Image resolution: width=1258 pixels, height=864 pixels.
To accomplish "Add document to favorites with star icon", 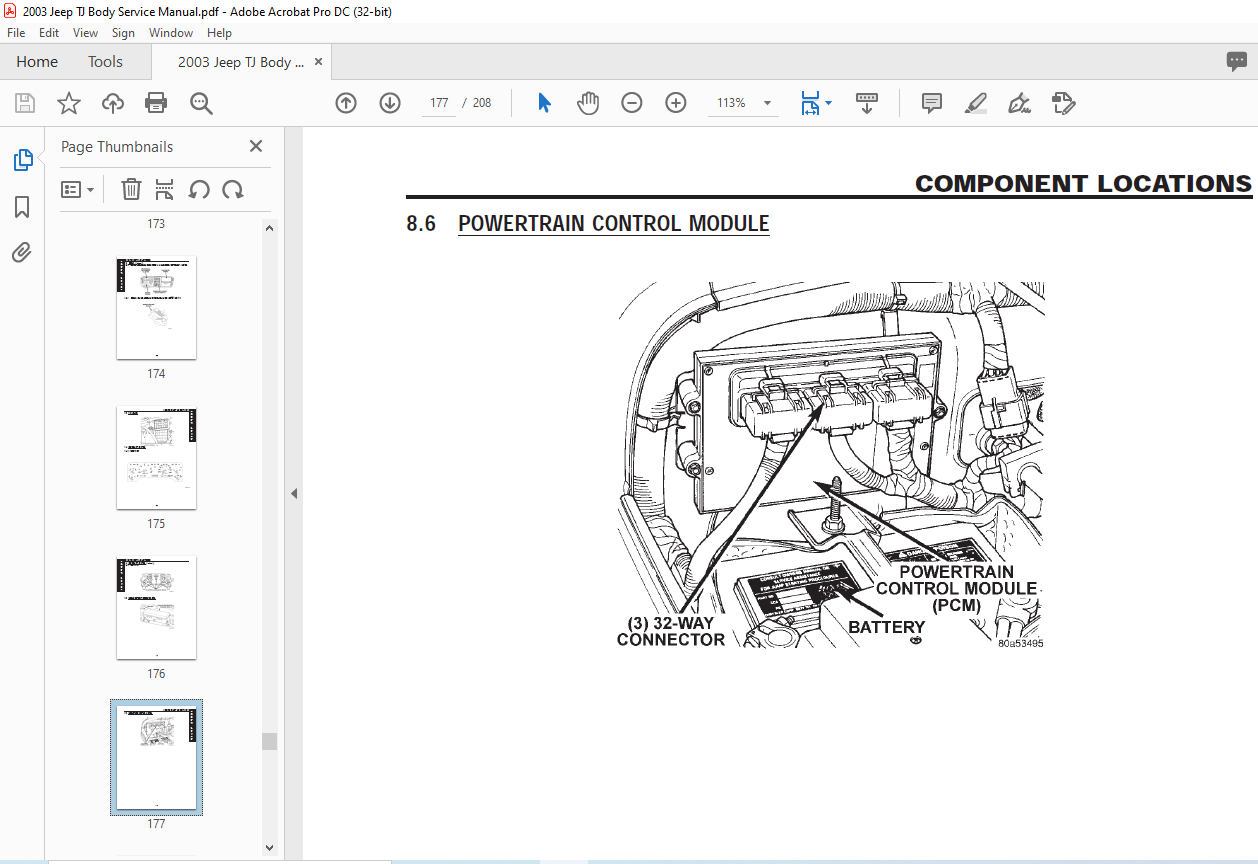I will tap(68, 103).
